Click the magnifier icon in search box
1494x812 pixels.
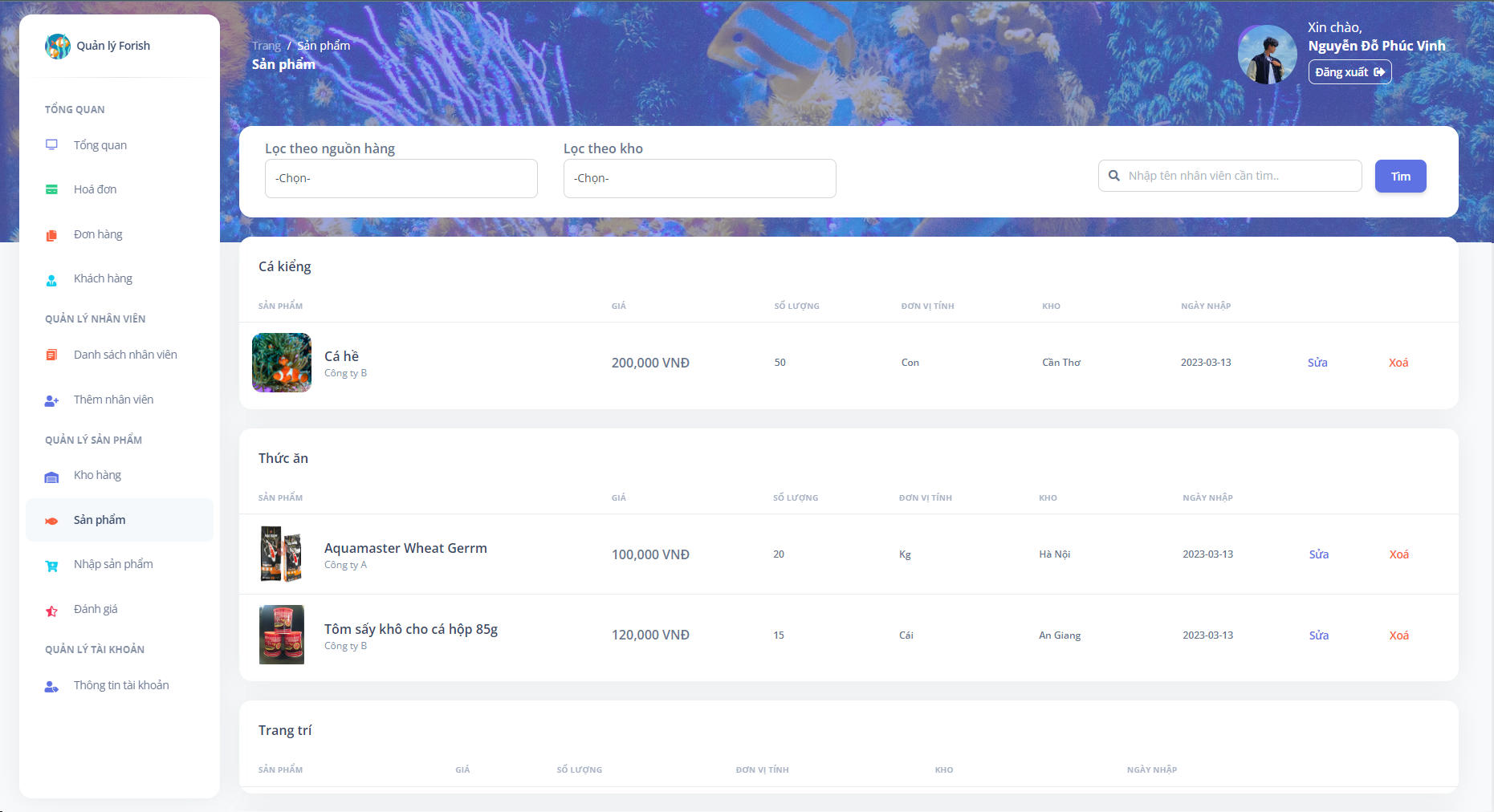coord(1114,176)
